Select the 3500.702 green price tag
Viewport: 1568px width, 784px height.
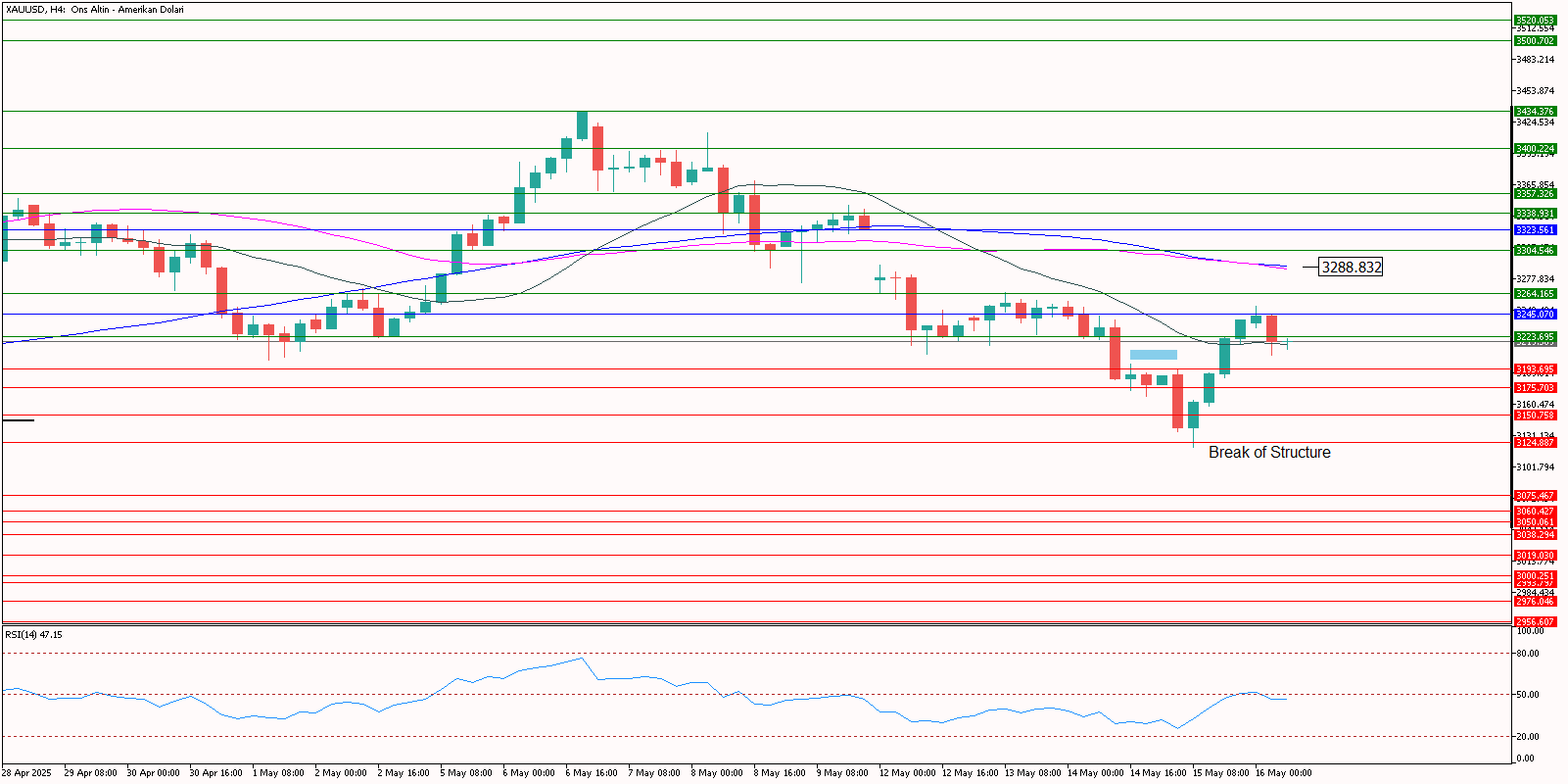point(1535,40)
